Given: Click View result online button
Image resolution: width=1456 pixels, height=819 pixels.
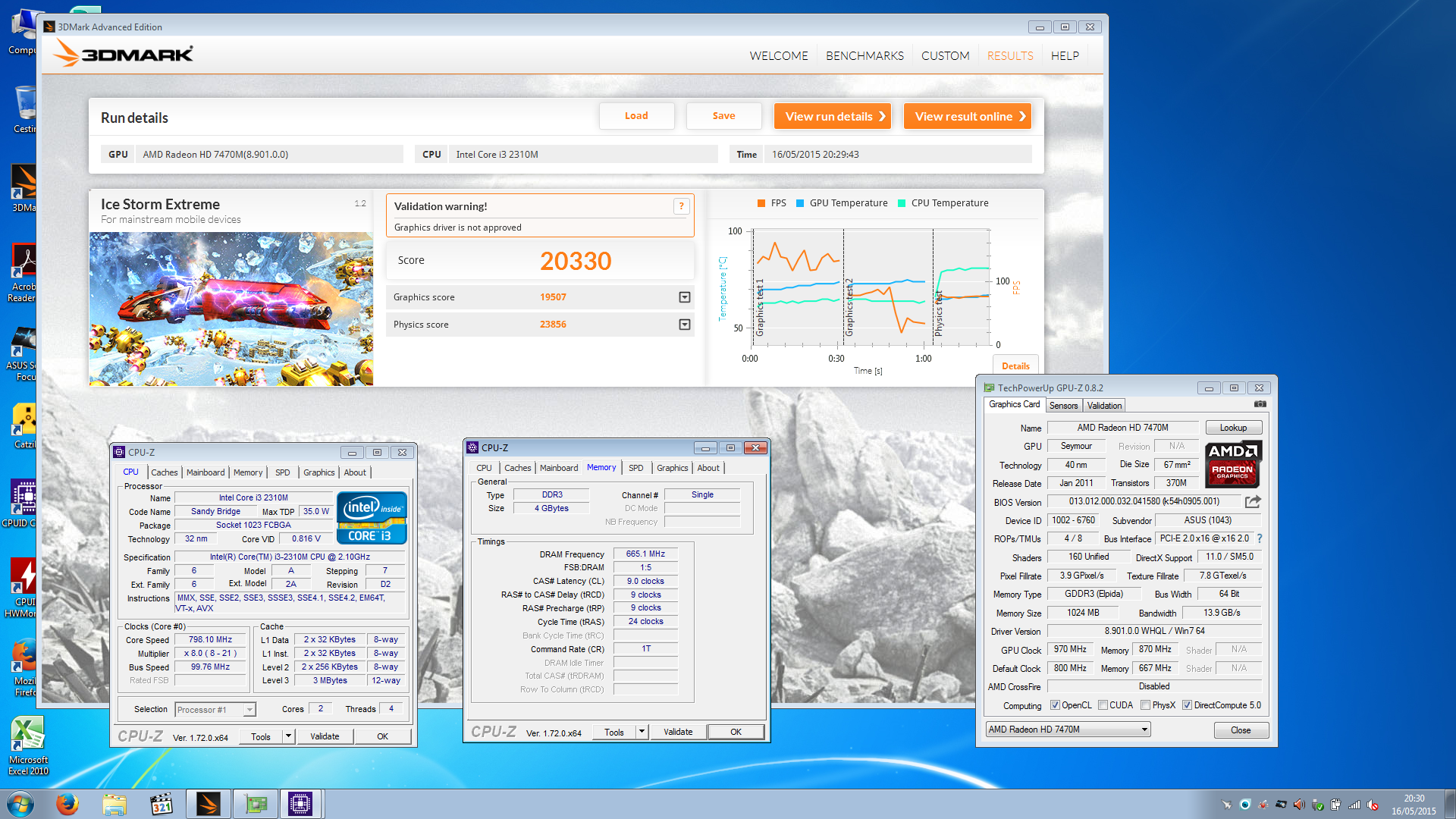Looking at the screenshot, I should coord(968,116).
